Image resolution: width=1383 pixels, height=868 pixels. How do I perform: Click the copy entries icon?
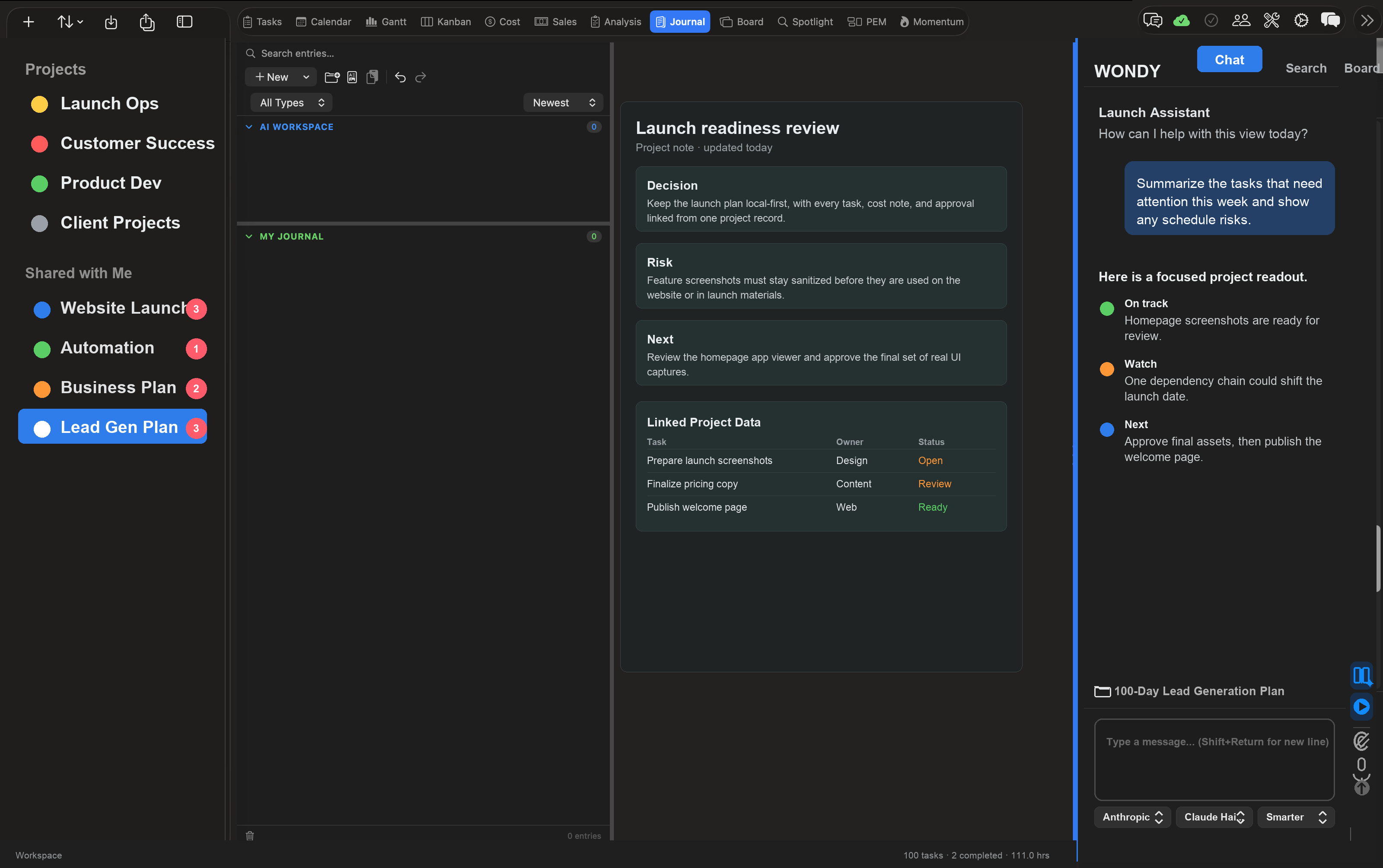coord(372,77)
